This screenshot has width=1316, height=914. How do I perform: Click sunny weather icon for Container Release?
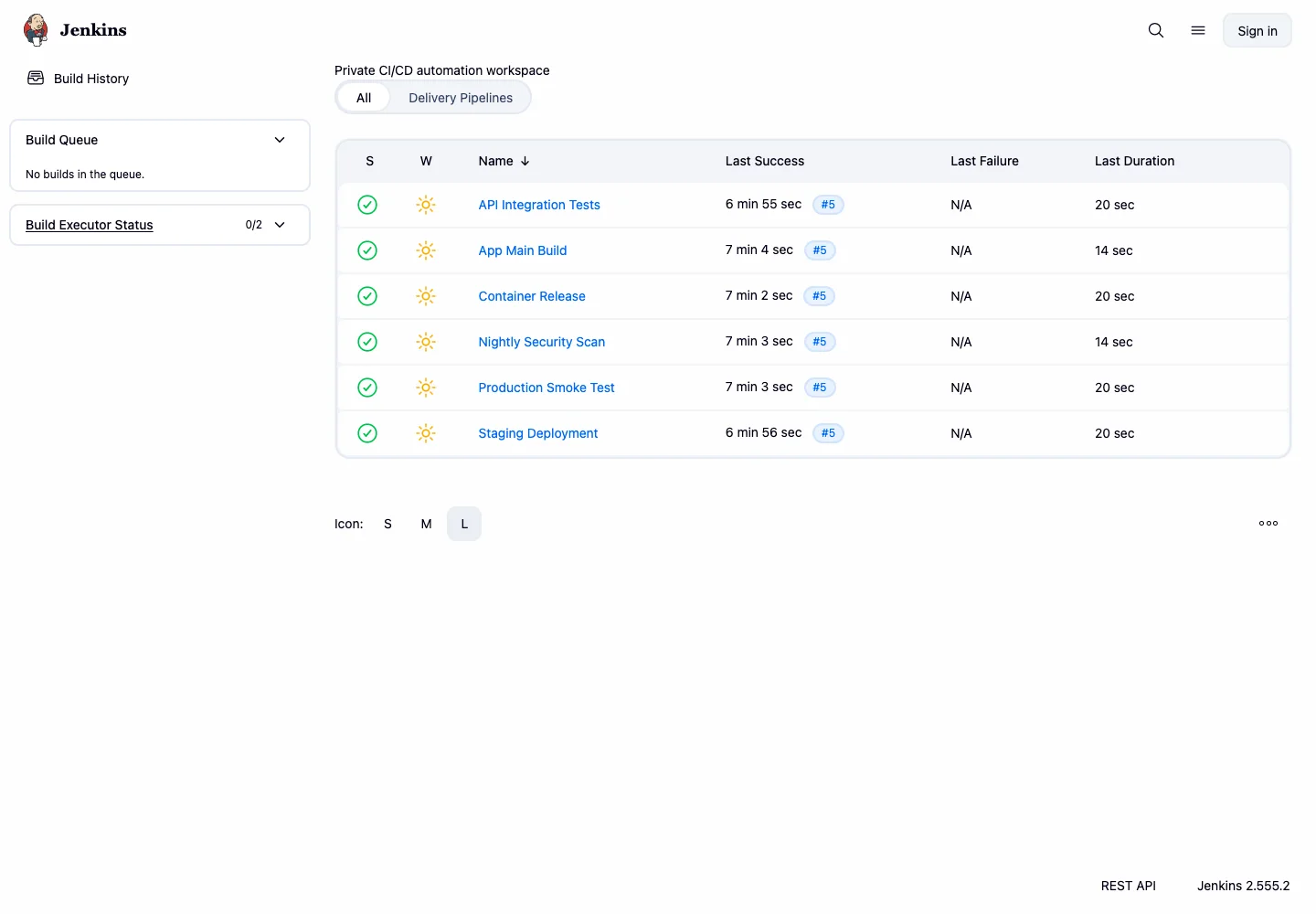(426, 296)
